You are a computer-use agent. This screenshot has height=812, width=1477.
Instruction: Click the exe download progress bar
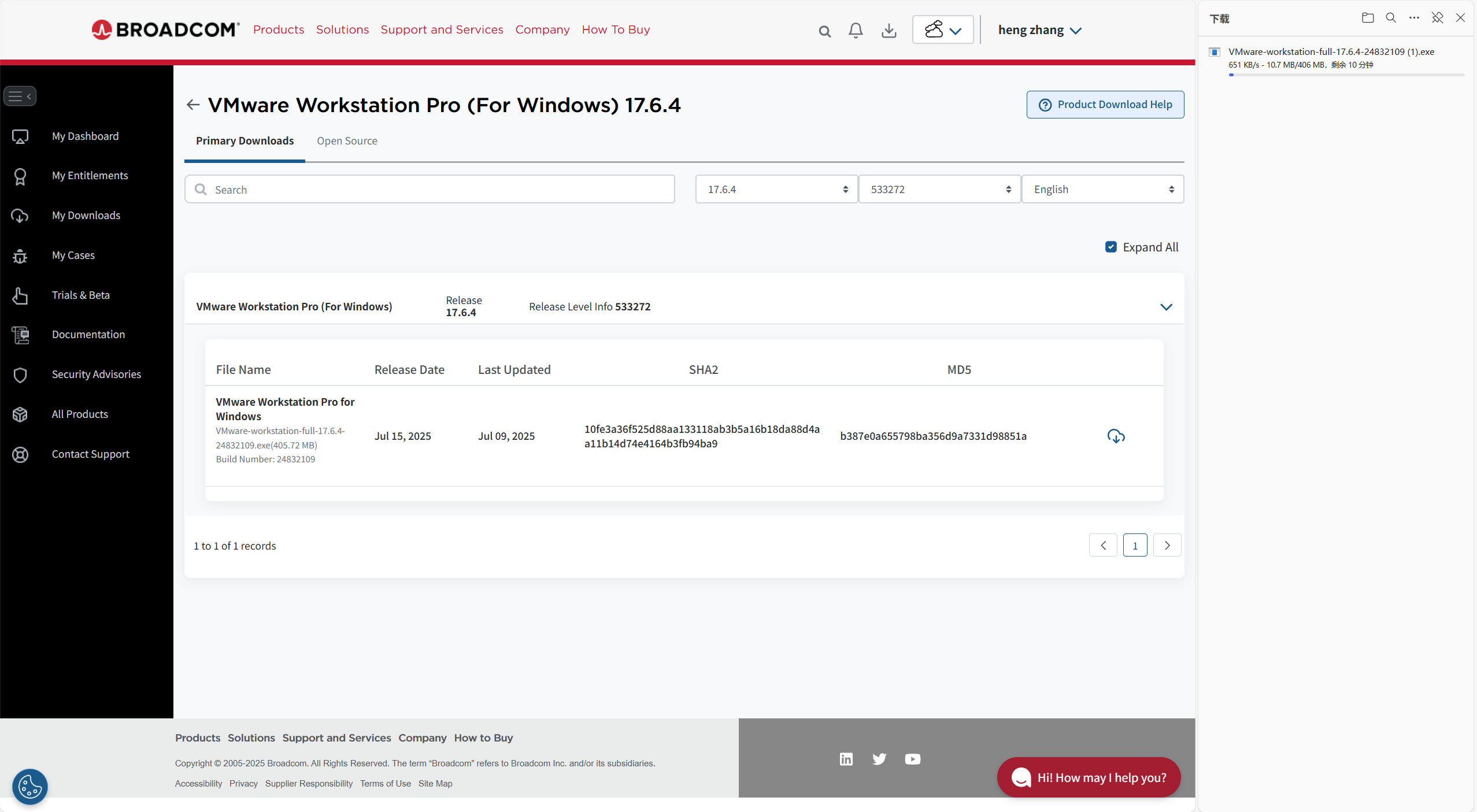click(x=1346, y=75)
